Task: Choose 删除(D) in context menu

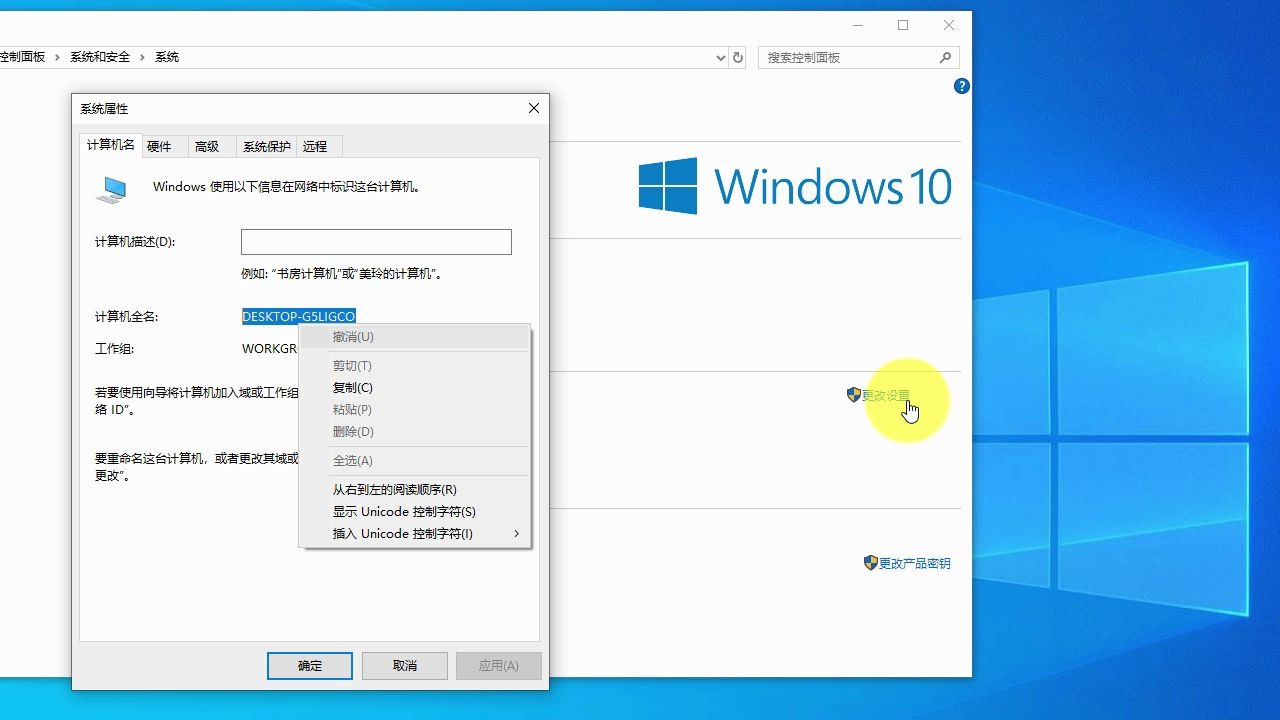Action: pyautogui.click(x=415, y=432)
